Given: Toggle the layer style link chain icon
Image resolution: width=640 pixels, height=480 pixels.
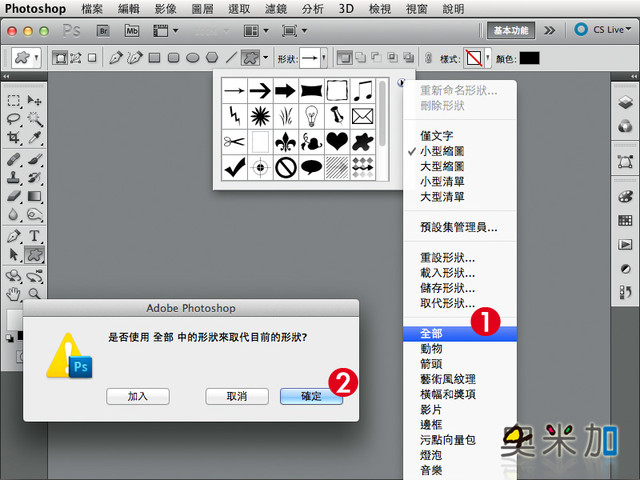Looking at the screenshot, I should (x=428, y=58).
